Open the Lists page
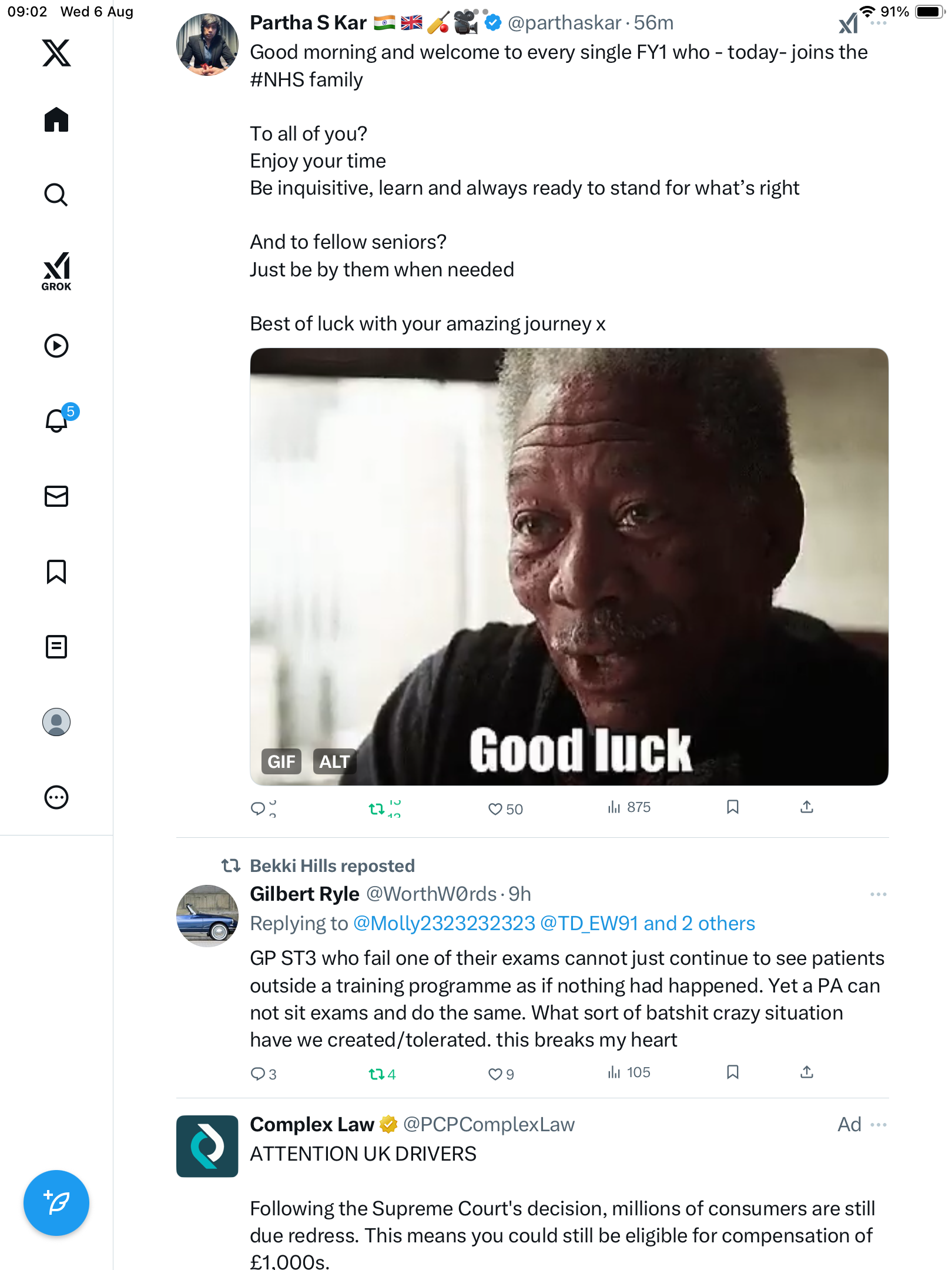 click(56, 647)
